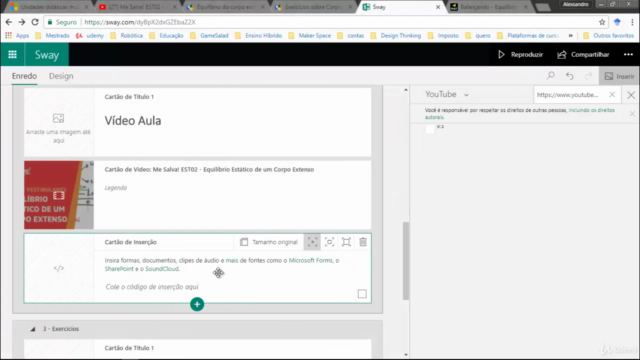
Task: Click the storyline vertical scrollbar thumb
Action: click(406, 261)
